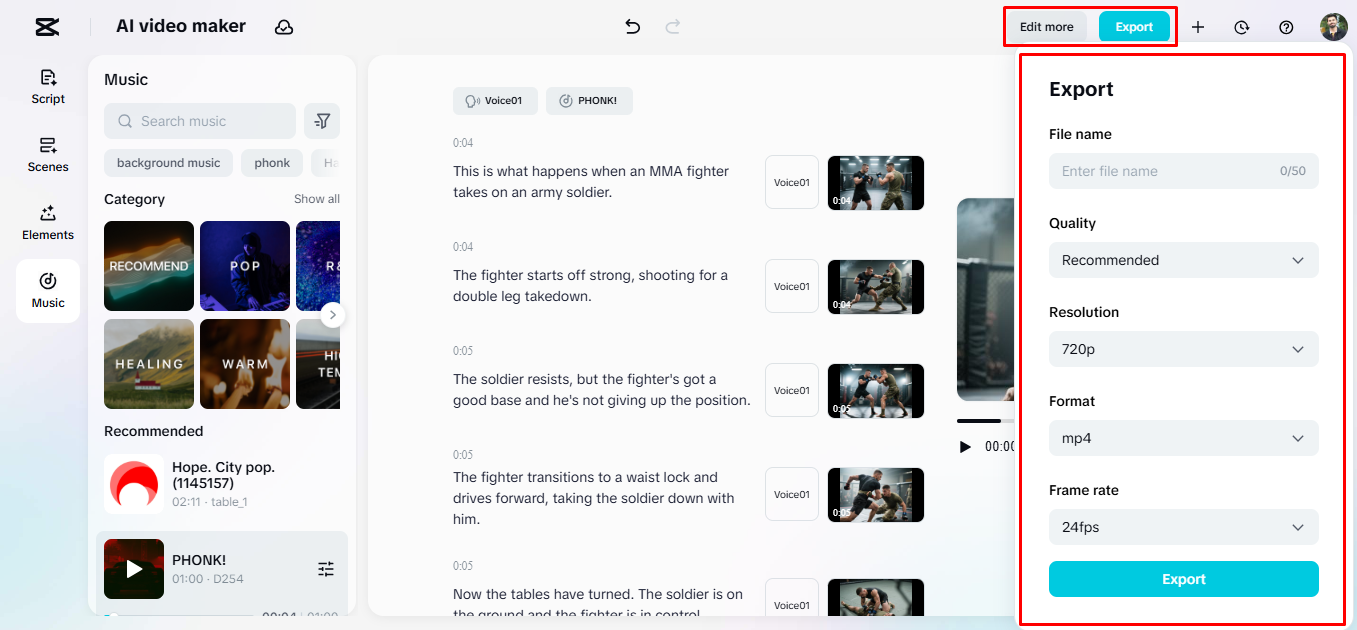Click Export button in Export panel

click(x=1184, y=579)
